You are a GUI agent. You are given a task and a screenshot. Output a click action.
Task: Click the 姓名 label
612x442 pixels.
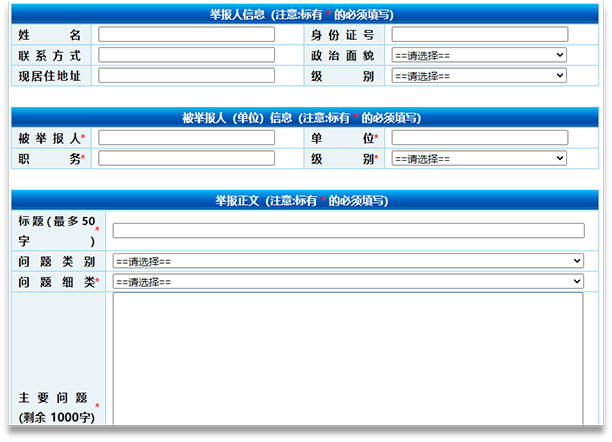tap(49, 35)
